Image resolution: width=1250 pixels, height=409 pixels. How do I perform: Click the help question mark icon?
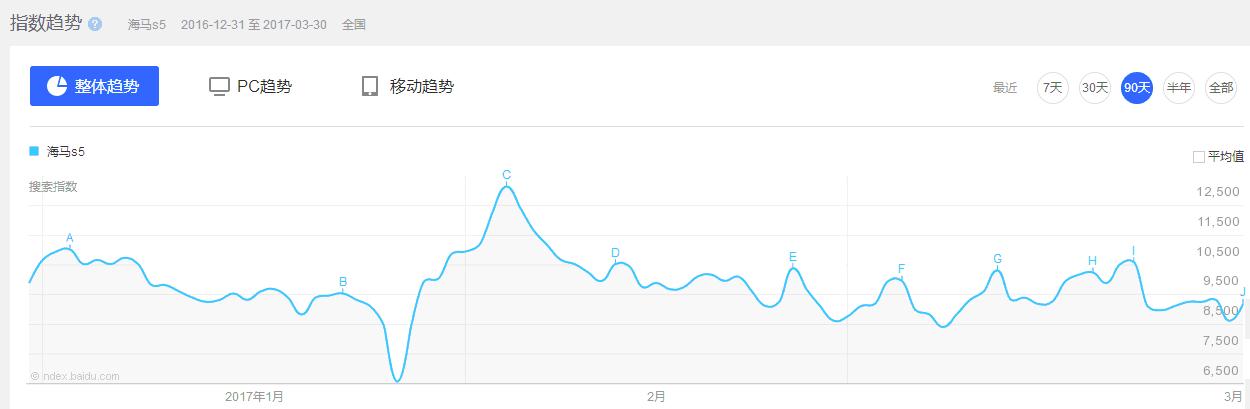95,24
